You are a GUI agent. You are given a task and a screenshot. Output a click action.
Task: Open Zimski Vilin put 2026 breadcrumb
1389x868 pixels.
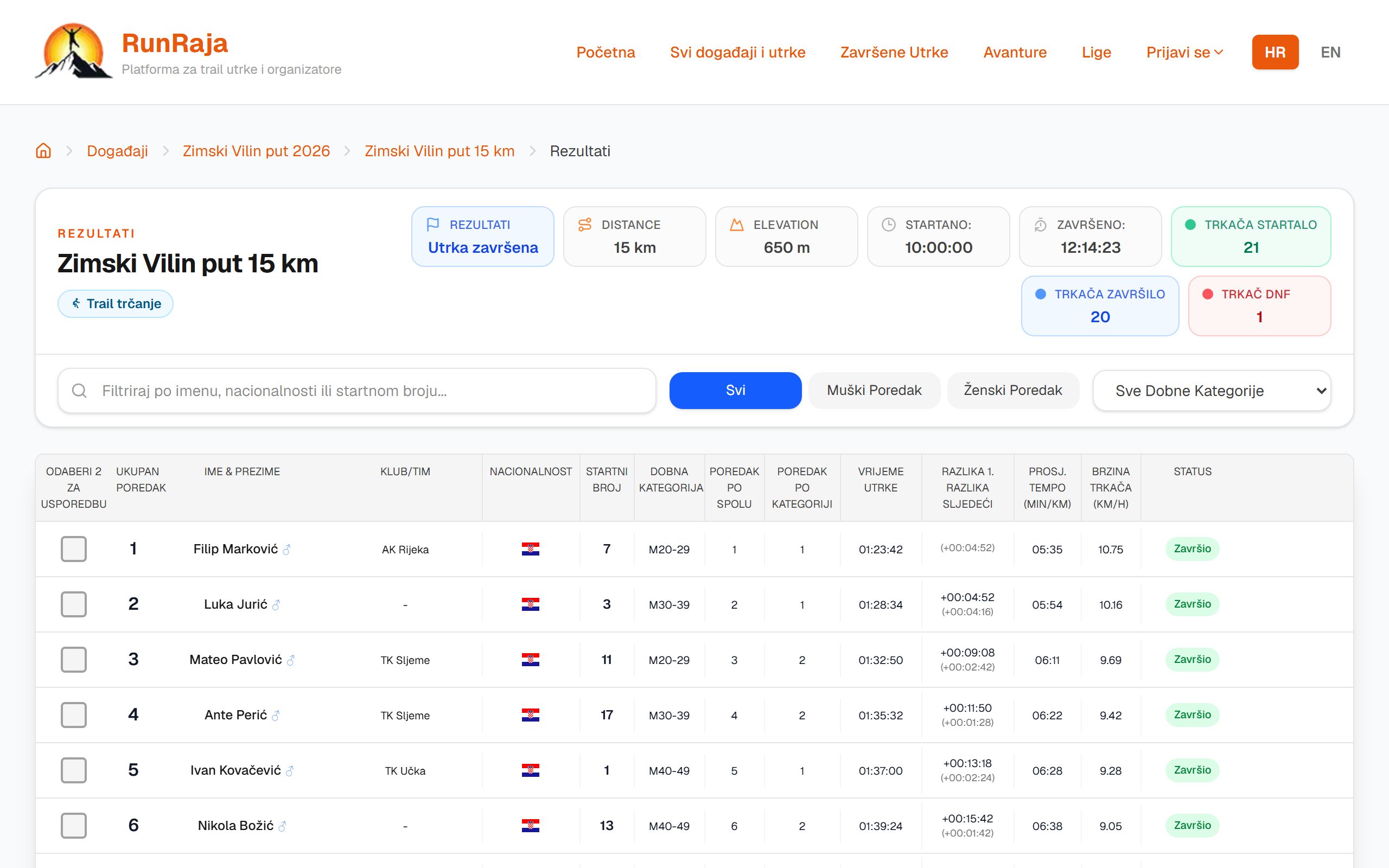click(256, 151)
